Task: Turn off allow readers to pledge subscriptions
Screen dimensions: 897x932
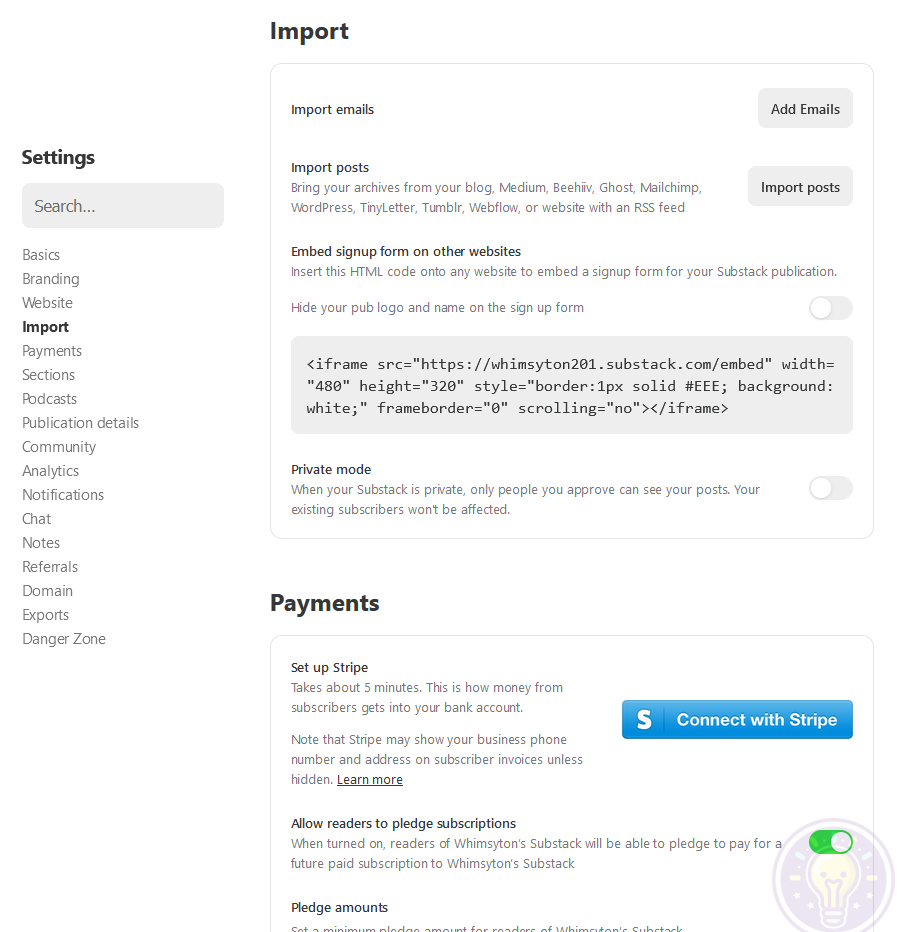Action: [830, 842]
